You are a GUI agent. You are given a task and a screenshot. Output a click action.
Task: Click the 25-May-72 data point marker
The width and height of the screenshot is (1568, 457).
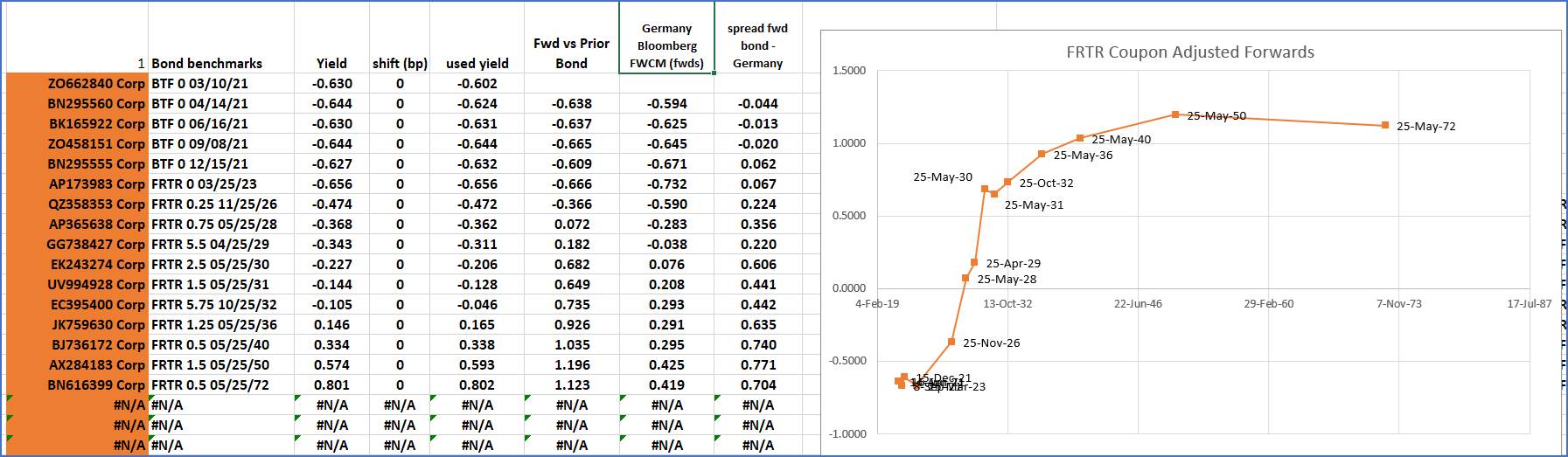1385,126
